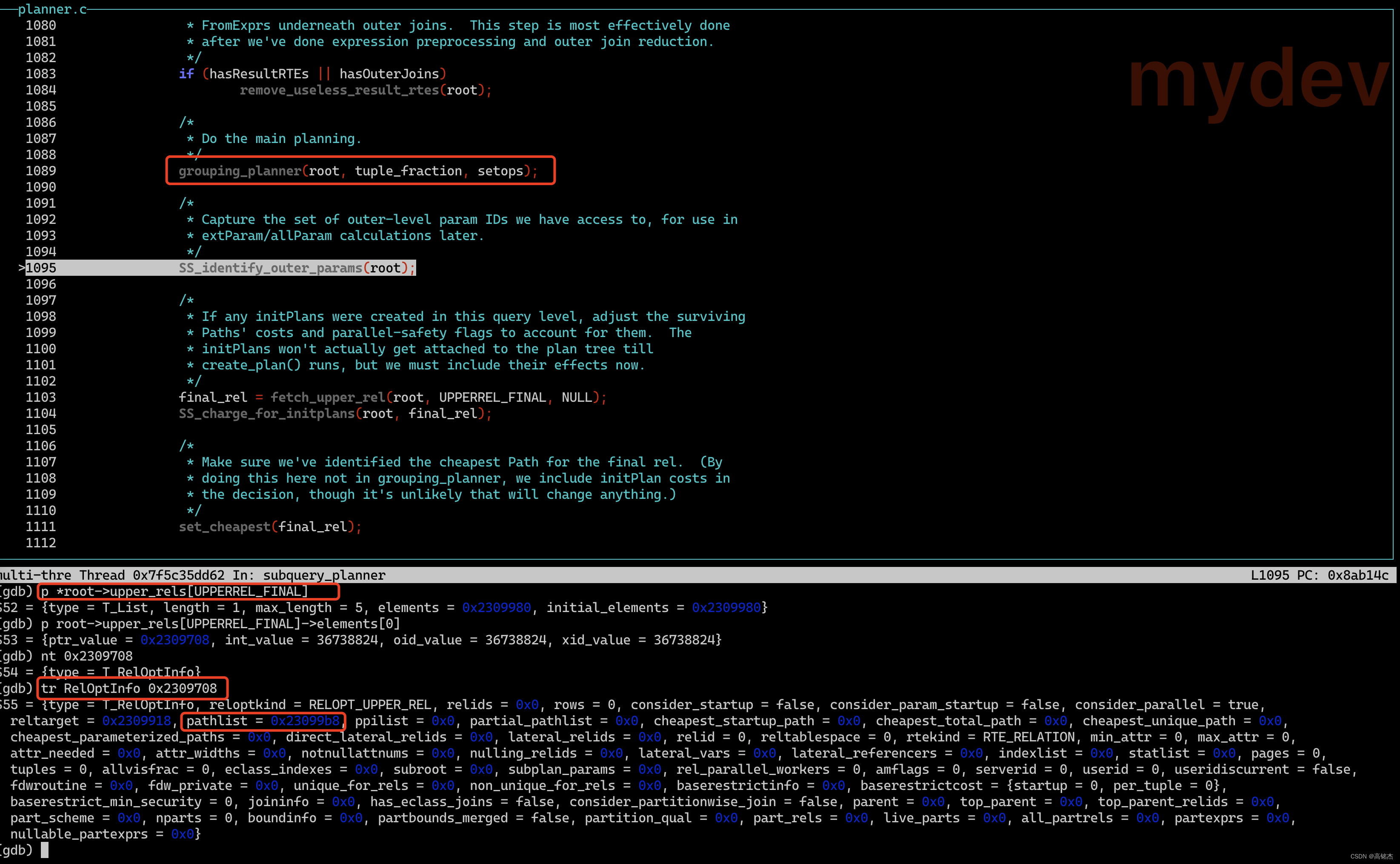Click 'nullable_partexprs = 0x0' field
Image resolution: width=1400 pixels, height=864 pixels.
coord(102,834)
